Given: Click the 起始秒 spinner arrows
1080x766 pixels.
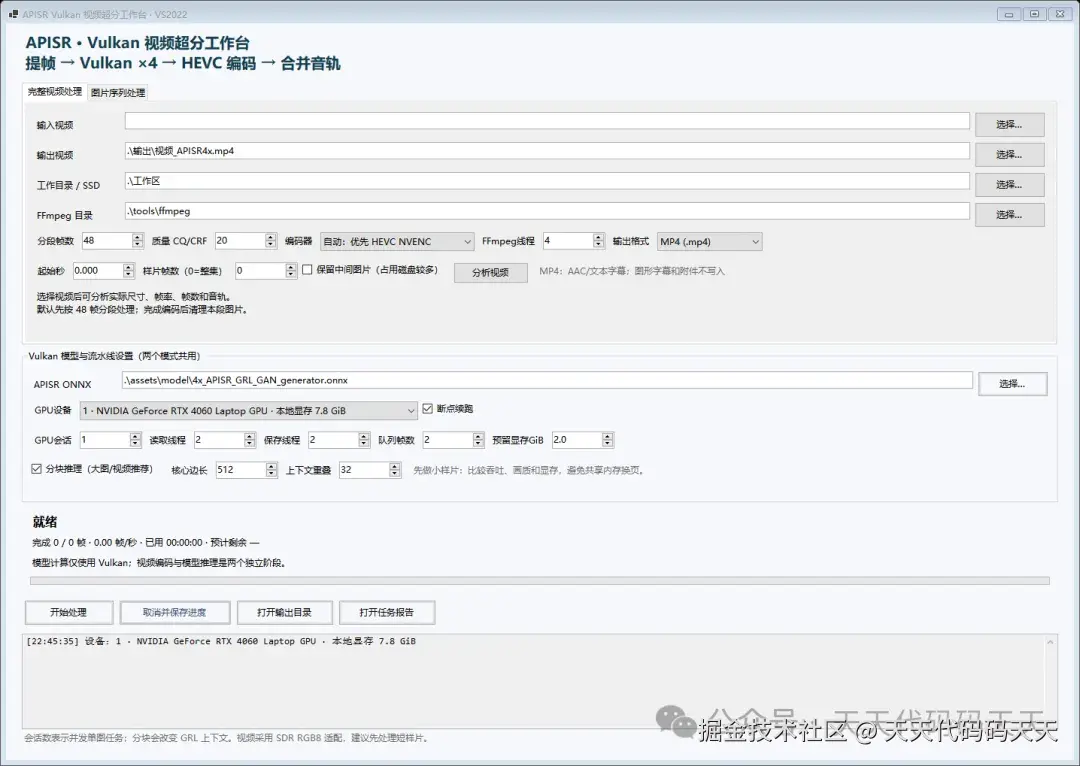Looking at the screenshot, I should click(128, 271).
